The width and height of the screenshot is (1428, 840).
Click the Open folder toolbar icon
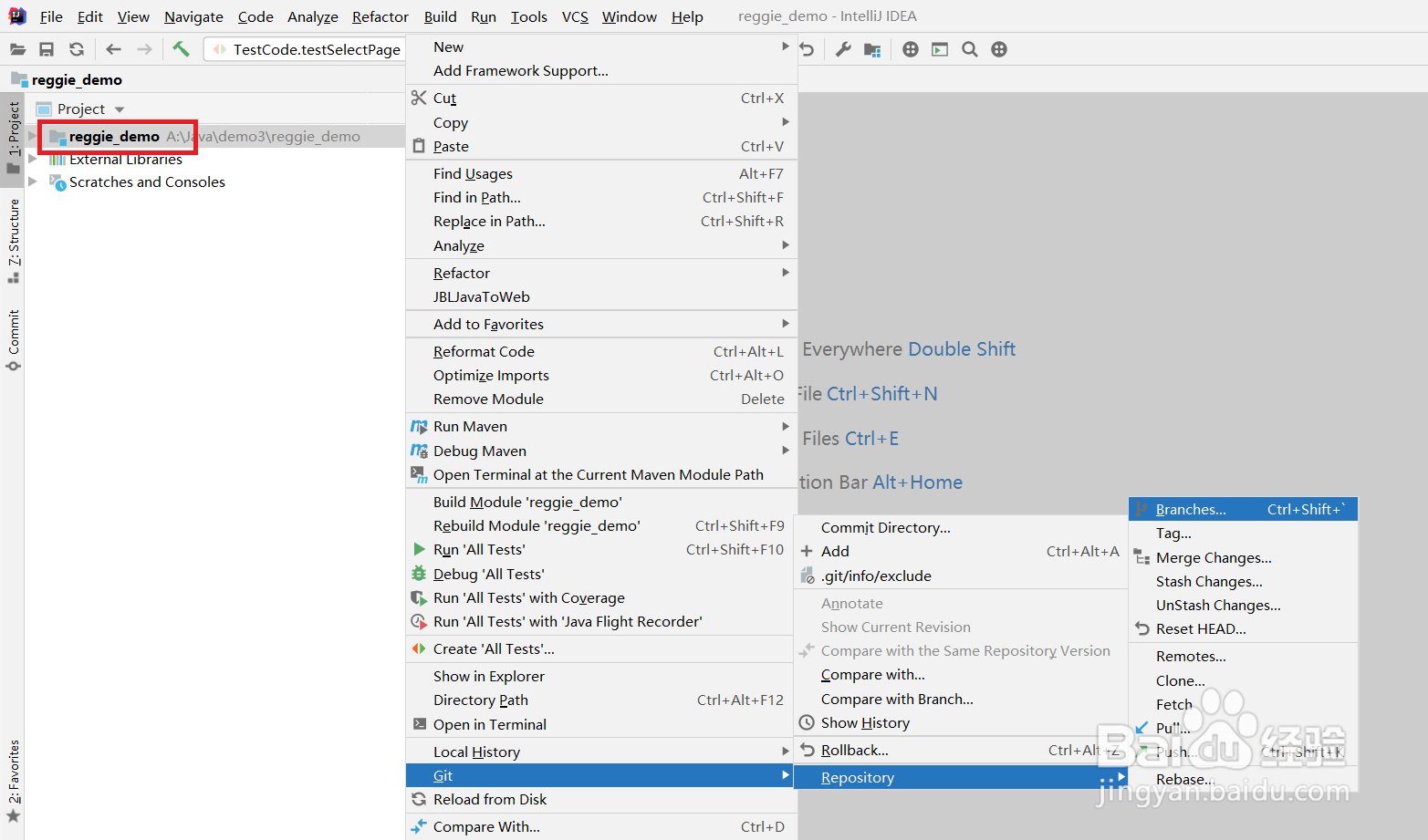coord(17,49)
